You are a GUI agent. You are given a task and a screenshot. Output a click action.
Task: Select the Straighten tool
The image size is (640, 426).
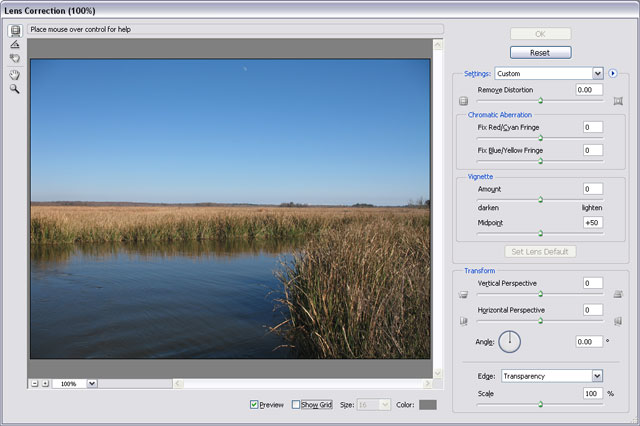tap(15, 44)
